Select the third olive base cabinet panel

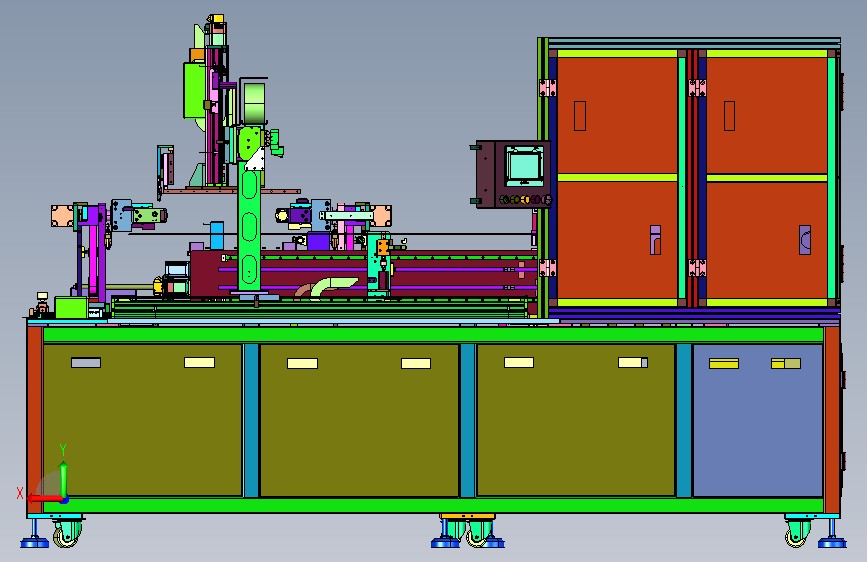576,420
